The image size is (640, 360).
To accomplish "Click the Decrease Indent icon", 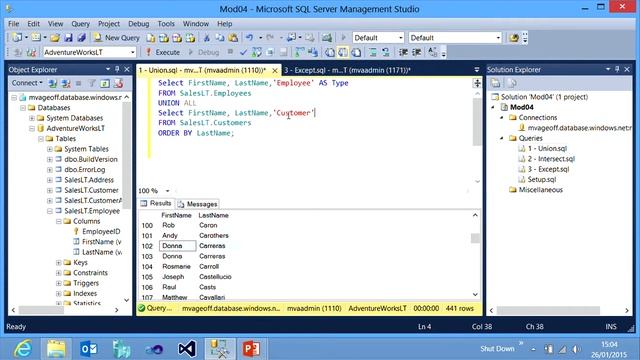I will click(x=403, y=52).
